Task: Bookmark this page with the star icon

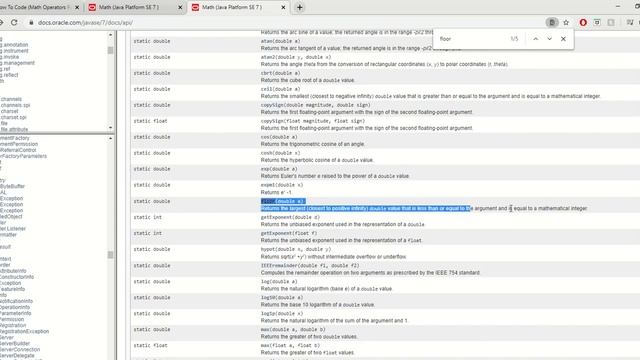Action: (x=566, y=22)
